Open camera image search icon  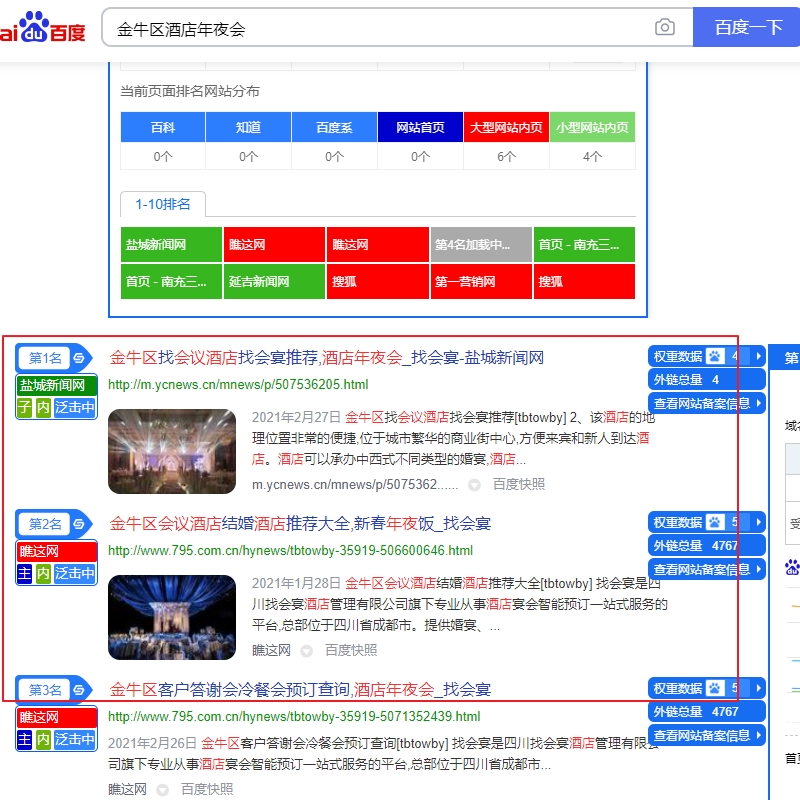[664, 27]
